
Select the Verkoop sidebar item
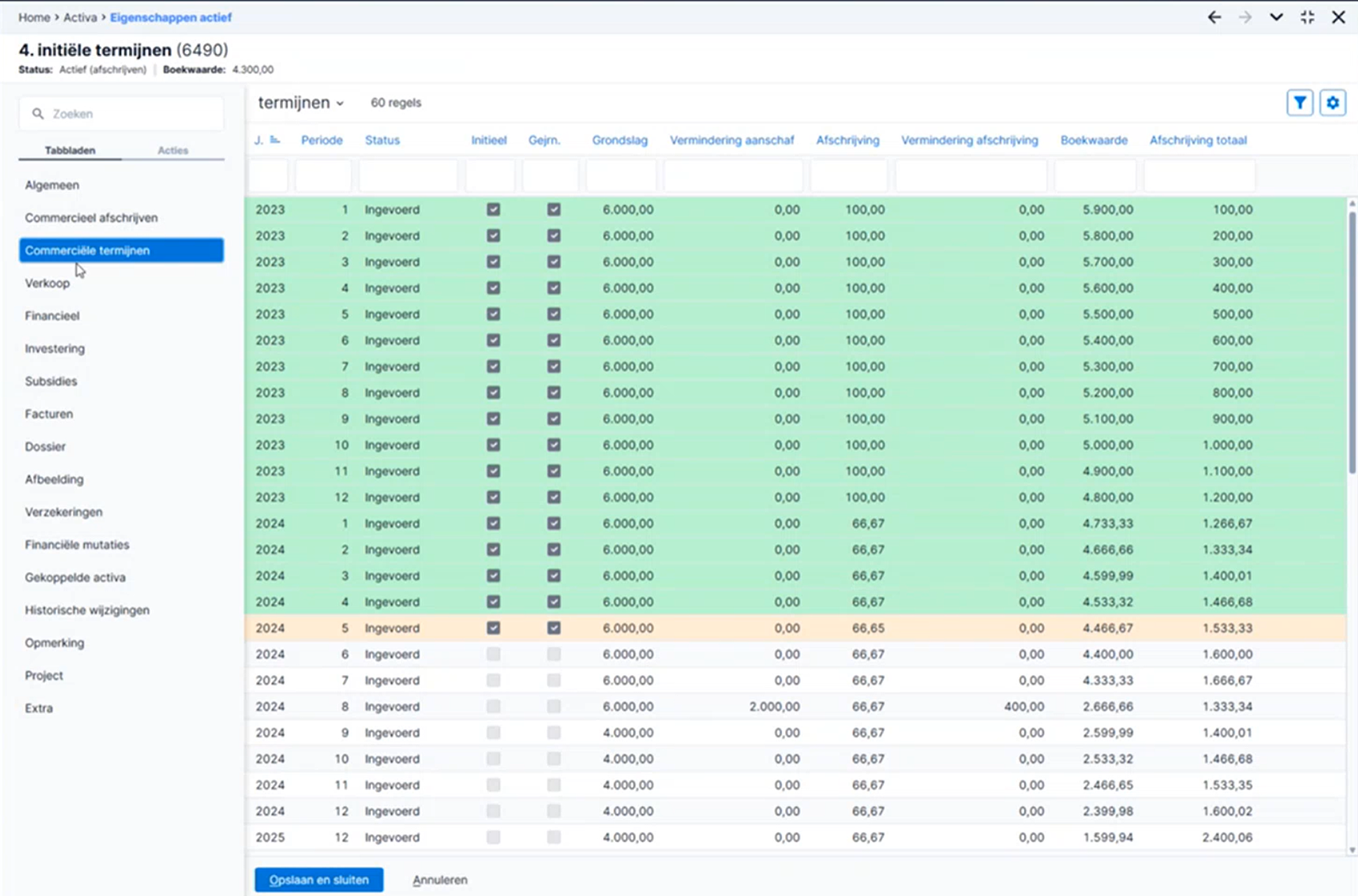click(x=47, y=283)
